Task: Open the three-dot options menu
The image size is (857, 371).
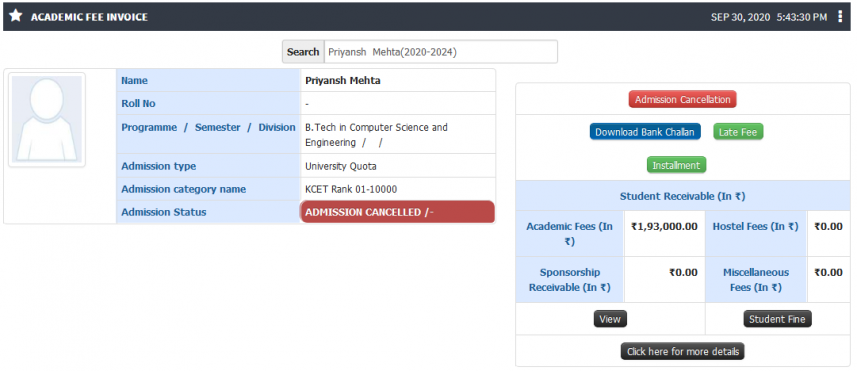Action: [840, 17]
